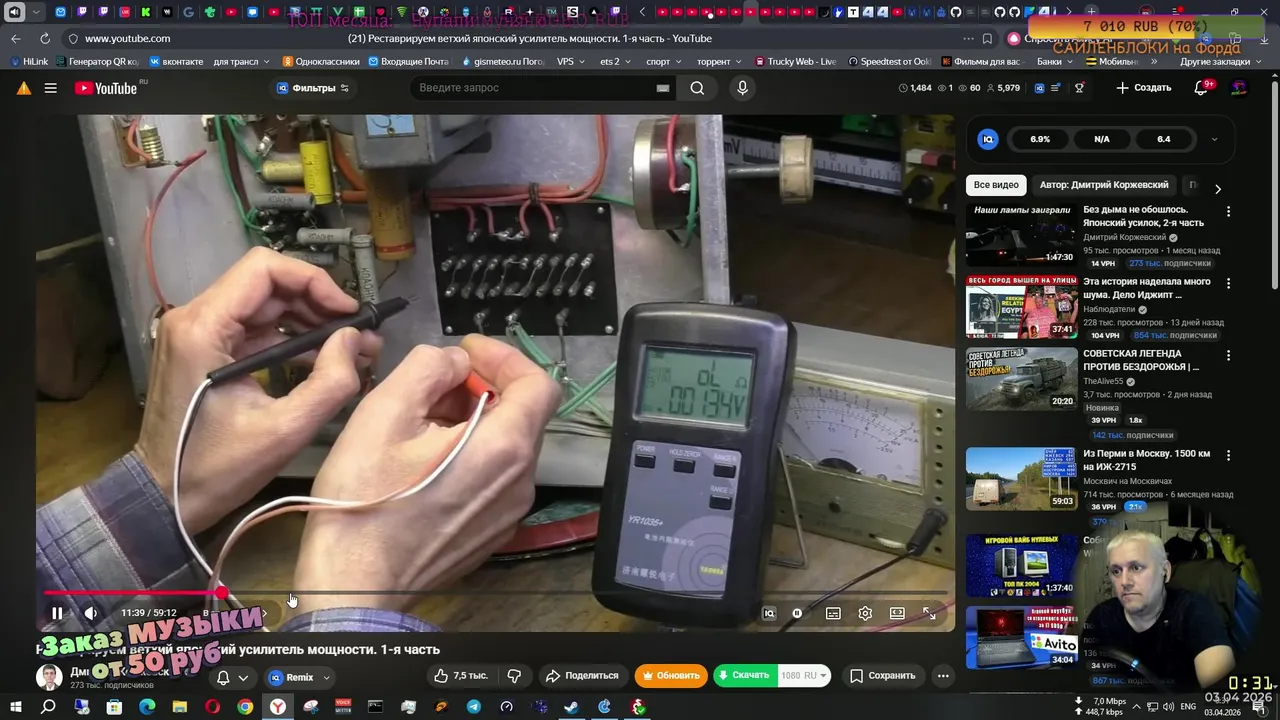The width and height of the screenshot is (1280, 720).
Task: Toggle channel notification bell
Action: (x=232, y=678)
